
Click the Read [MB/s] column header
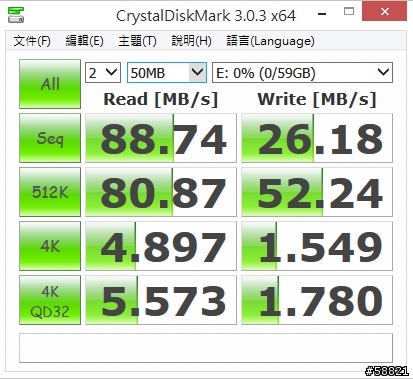coord(161,99)
